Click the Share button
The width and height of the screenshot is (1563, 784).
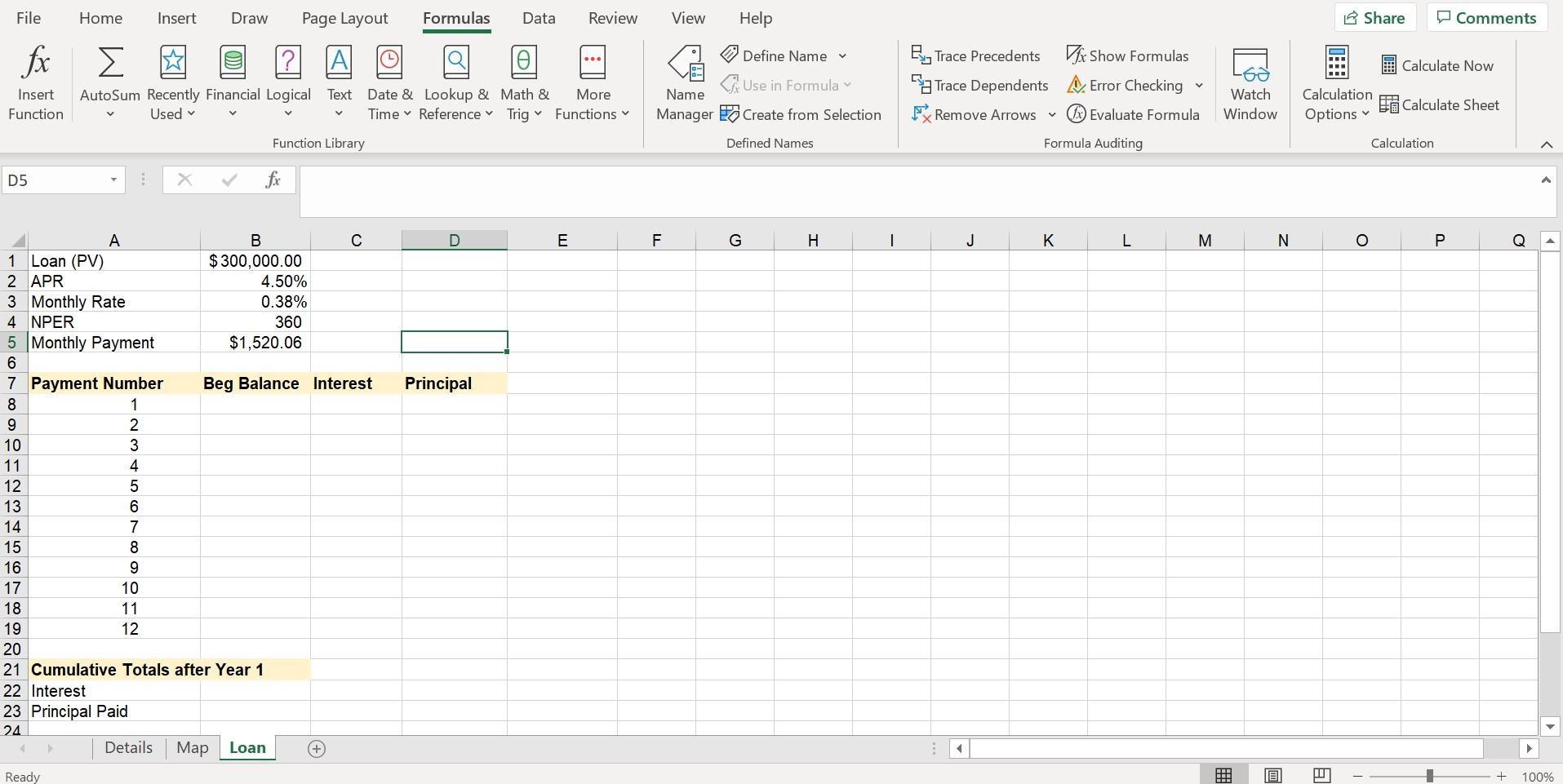(1375, 18)
